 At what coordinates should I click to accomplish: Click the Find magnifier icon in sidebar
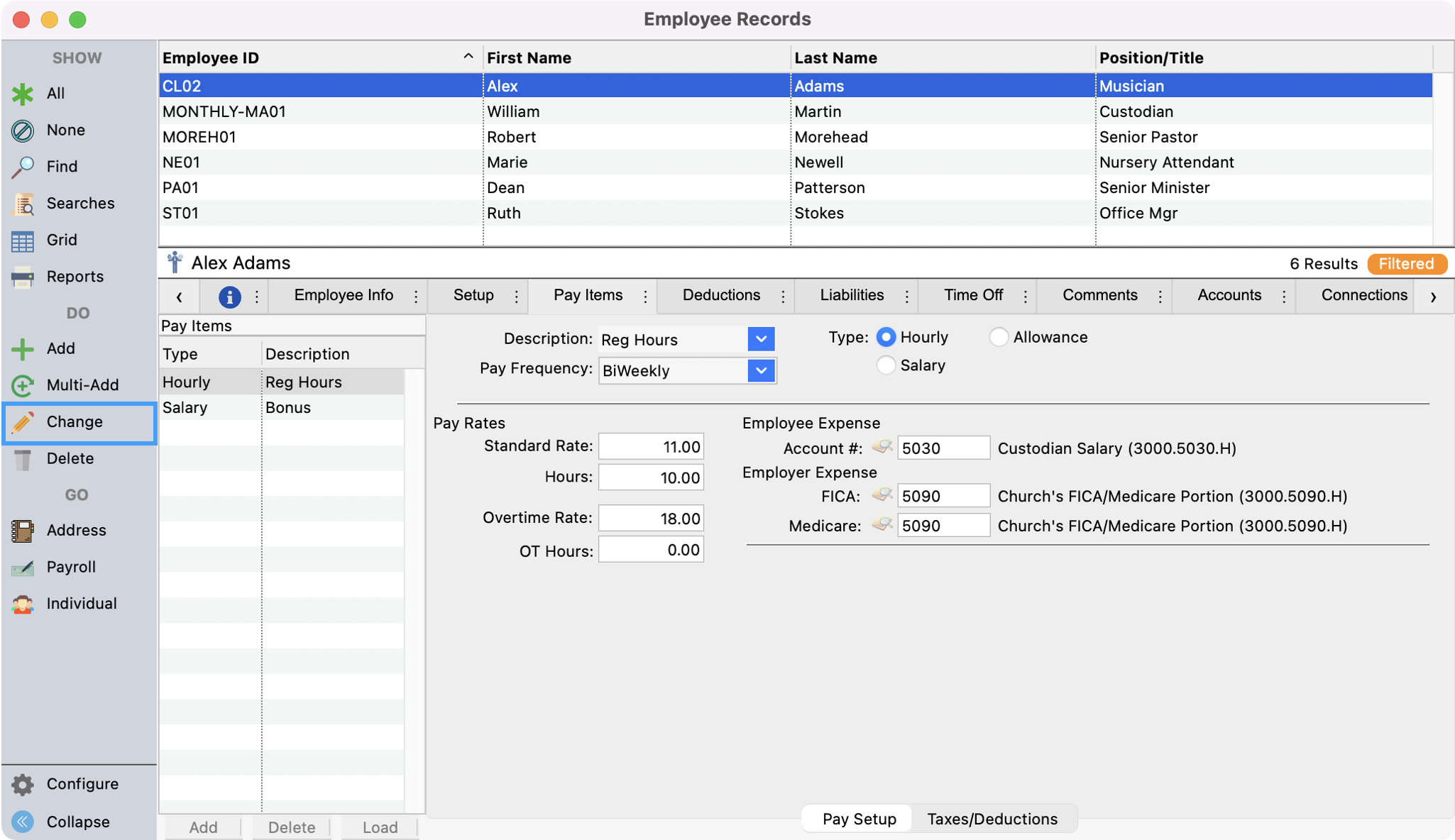point(23,167)
